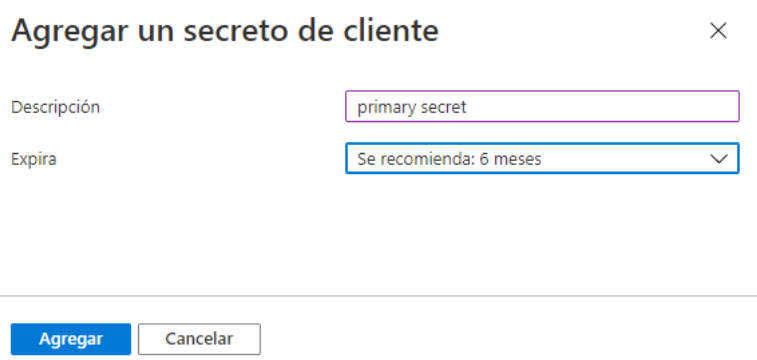Click the empty area below the Expira row
Image resolution: width=757 pixels, height=360 pixels.
pos(378,234)
